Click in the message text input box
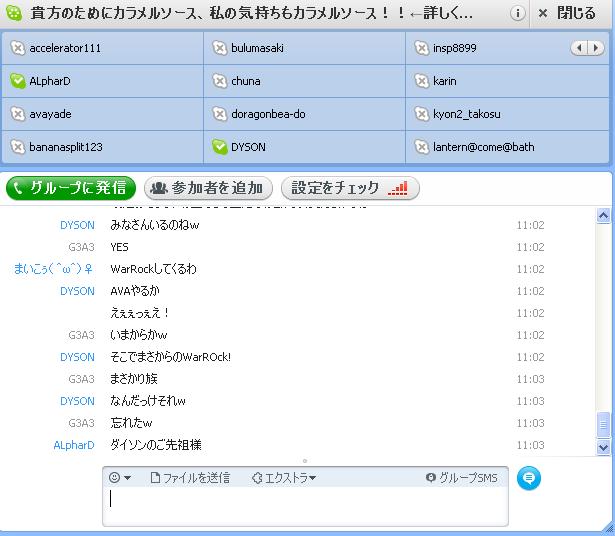The height and width of the screenshot is (536, 615). point(305,506)
